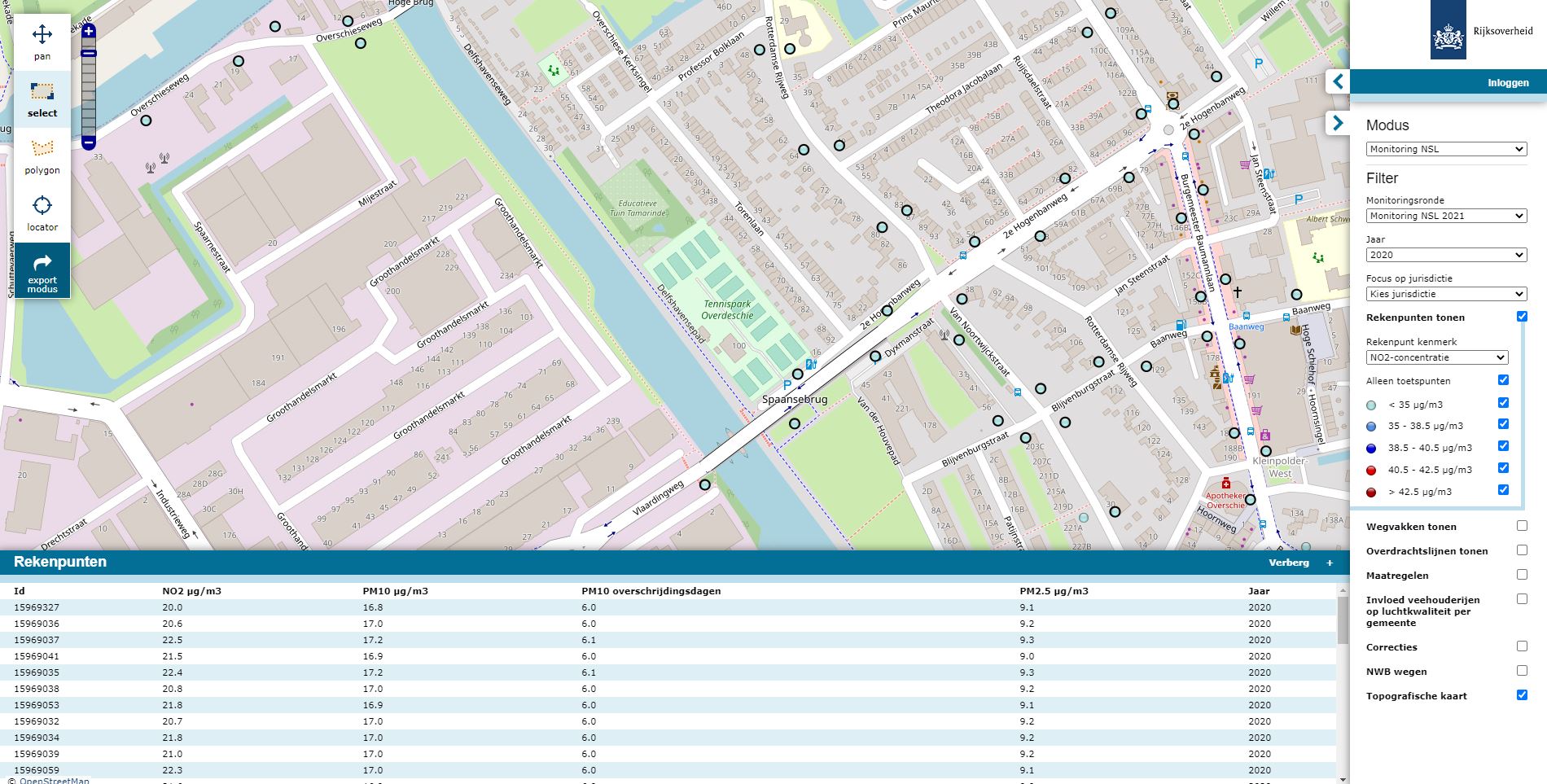Open the Jaar dropdown

tap(1446, 255)
